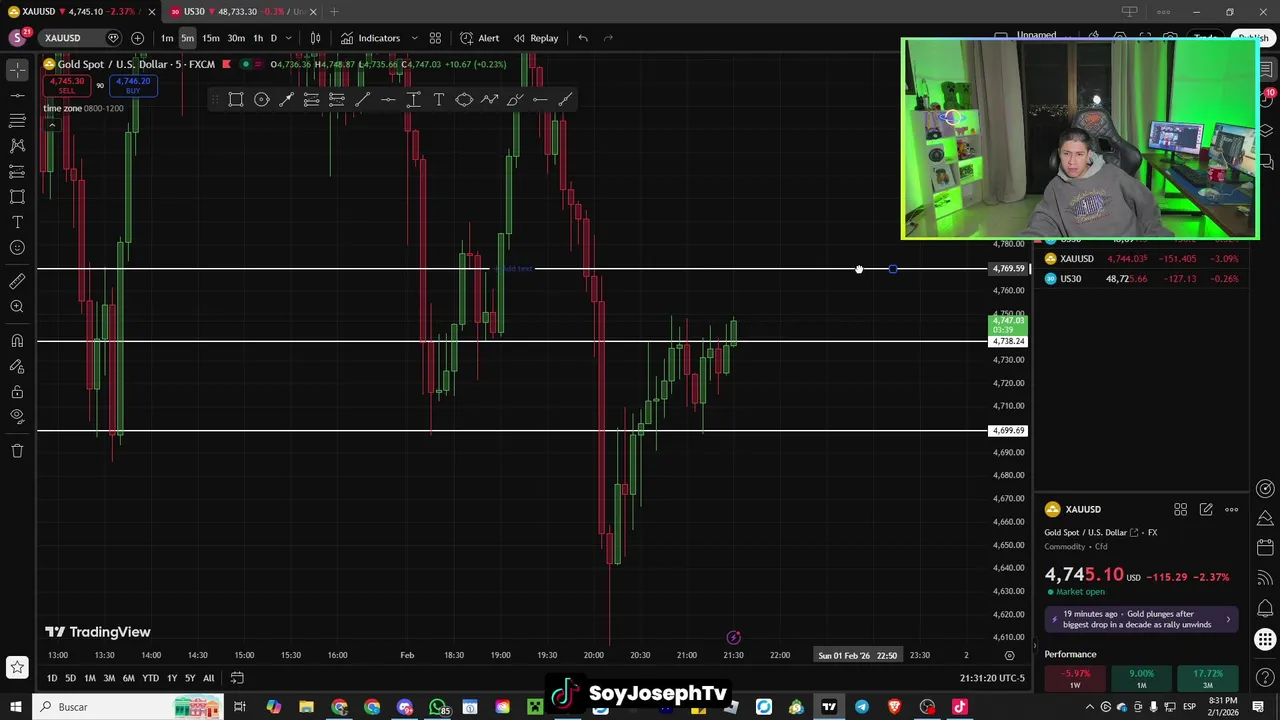Open a new browser tab
This screenshot has width=1280, height=720.
point(334,12)
